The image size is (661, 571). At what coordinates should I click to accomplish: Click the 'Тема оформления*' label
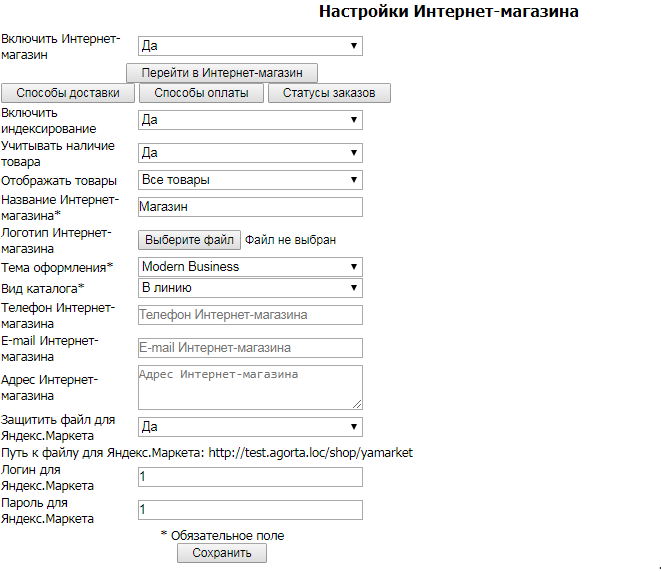pos(57,268)
